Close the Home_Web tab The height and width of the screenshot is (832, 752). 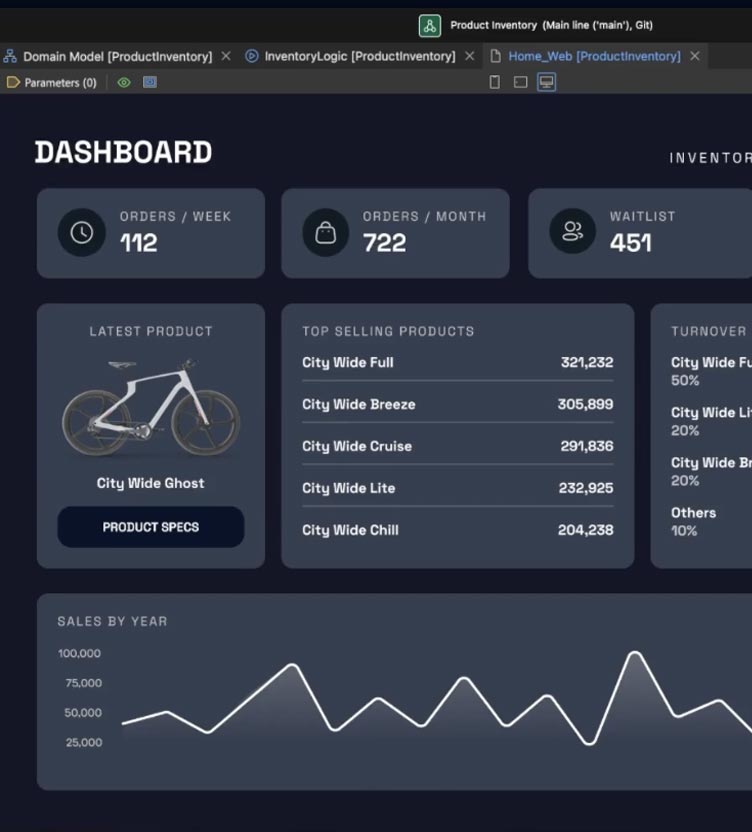(695, 56)
